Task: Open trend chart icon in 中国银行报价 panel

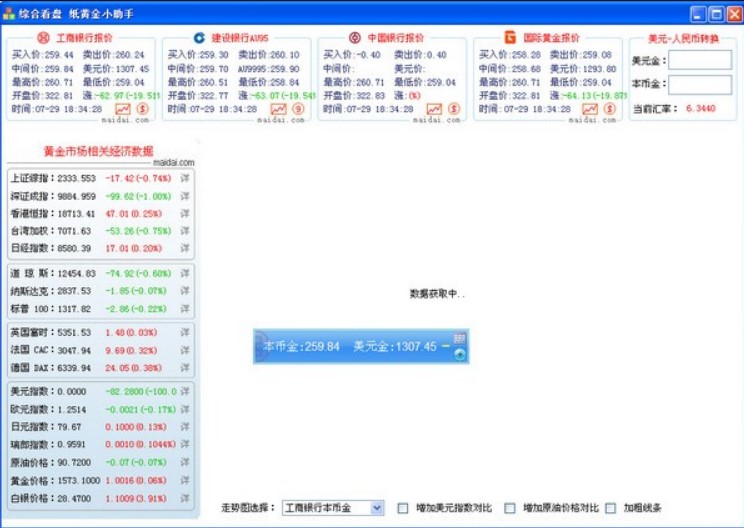Action: click(x=434, y=109)
